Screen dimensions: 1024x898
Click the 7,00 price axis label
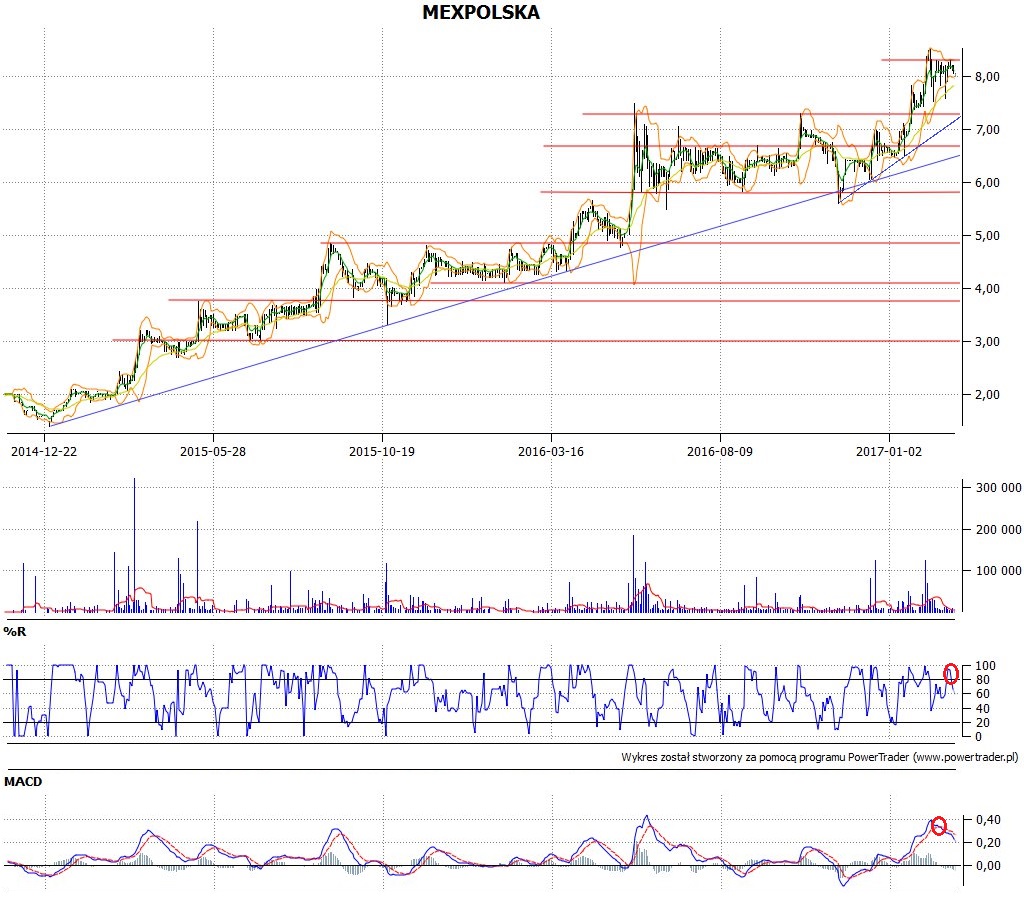987,130
